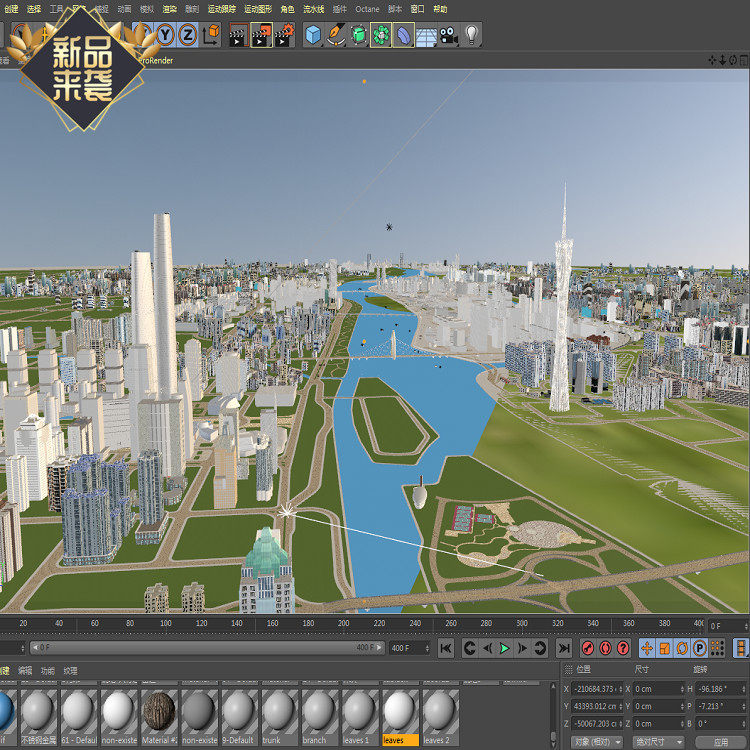750x750 pixels.
Task: Toggle automatic keyframing button
Action: [606, 649]
